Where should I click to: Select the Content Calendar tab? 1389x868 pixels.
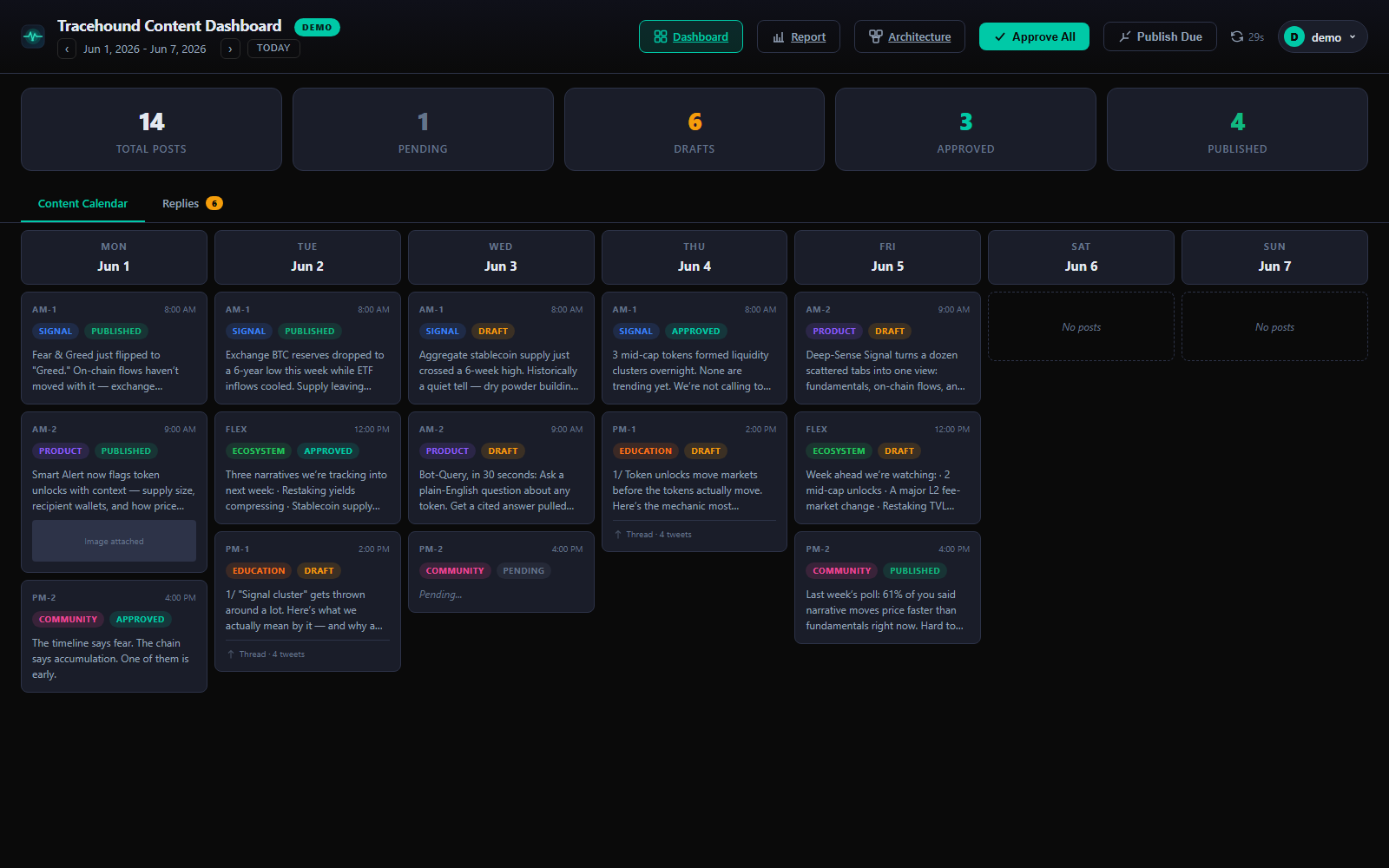[82, 203]
